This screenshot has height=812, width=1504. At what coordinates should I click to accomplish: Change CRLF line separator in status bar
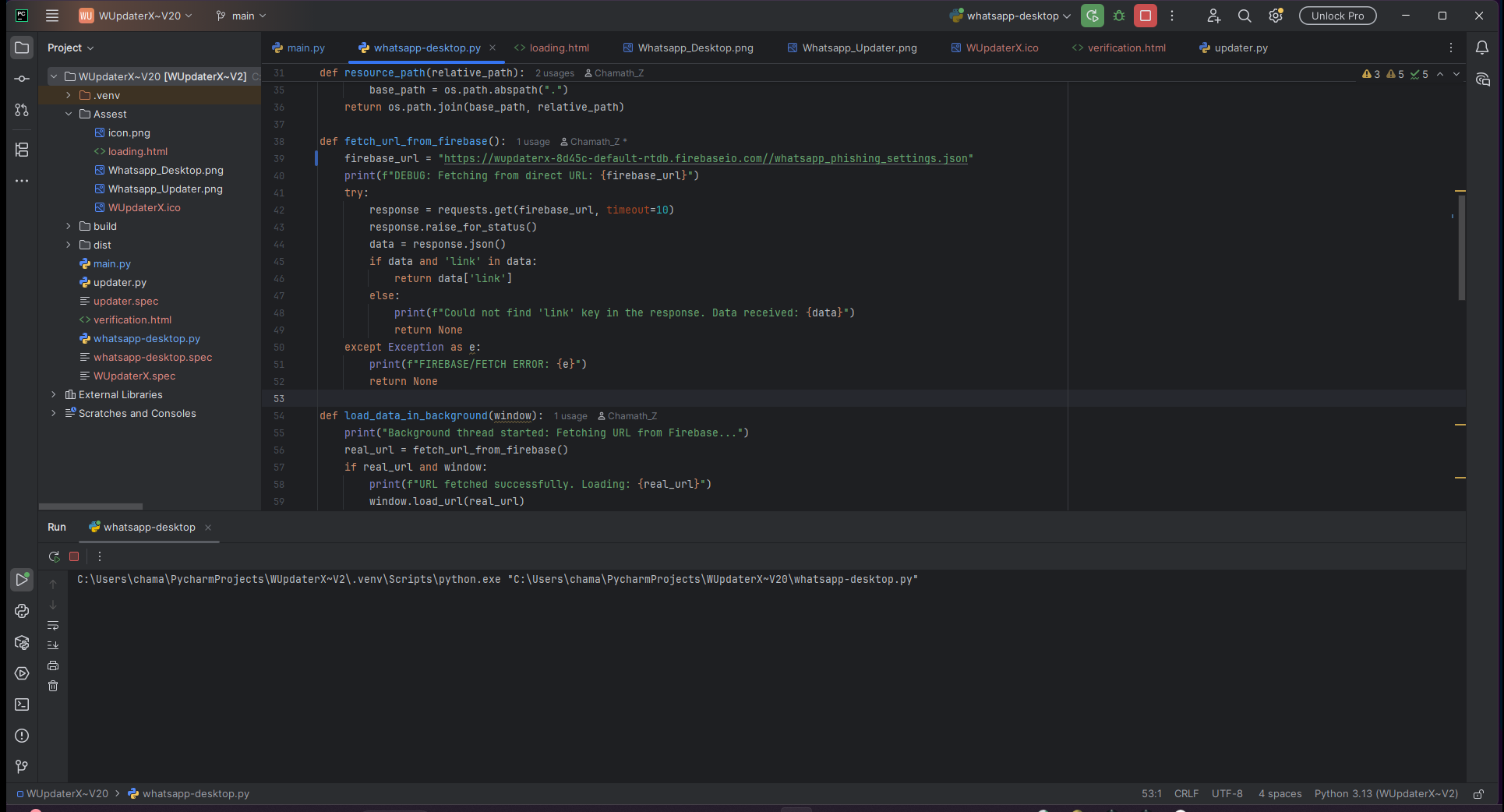pyautogui.click(x=1186, y=794)
